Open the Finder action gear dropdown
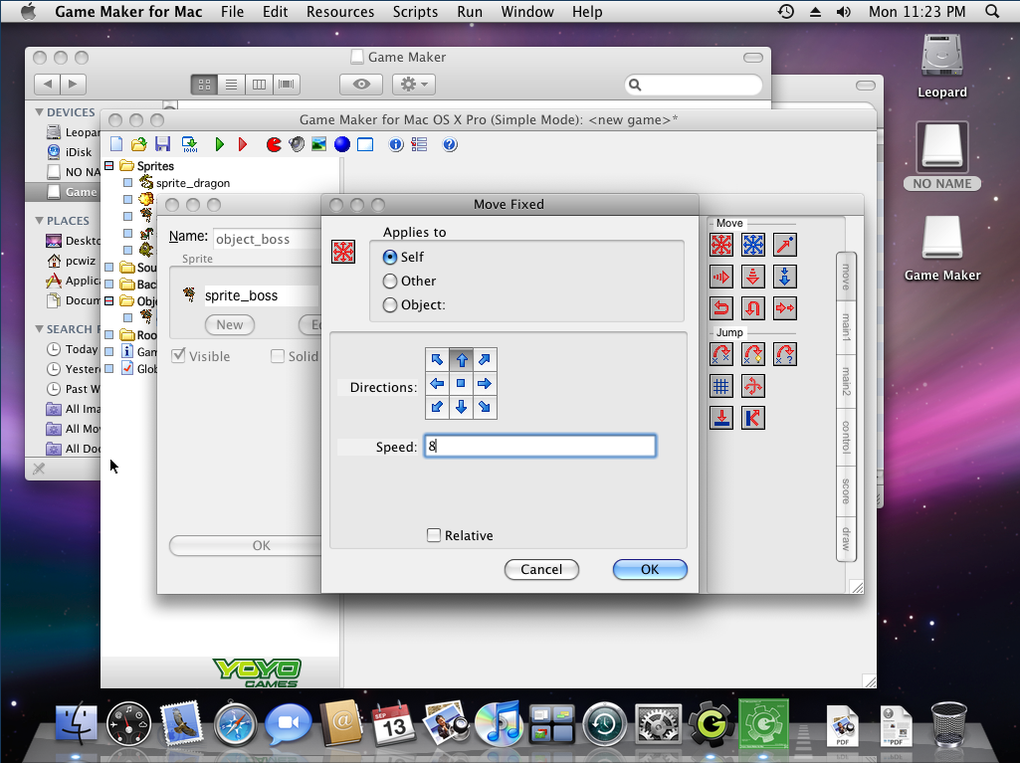1020x763 pixels. (x=414, y=84)
